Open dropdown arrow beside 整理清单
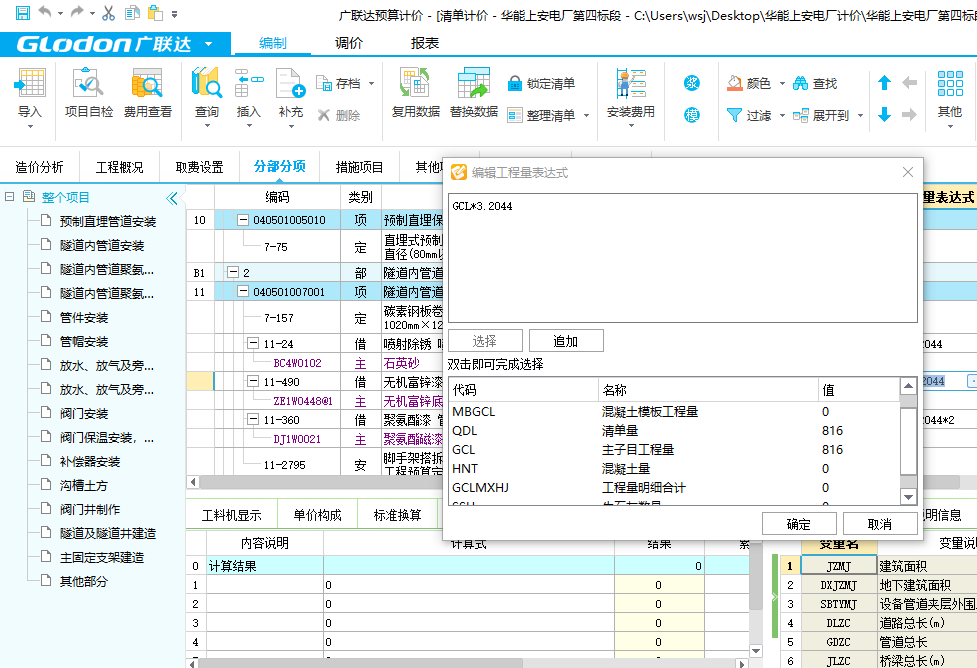Viewport: 977px width, 668px height. 586,115
